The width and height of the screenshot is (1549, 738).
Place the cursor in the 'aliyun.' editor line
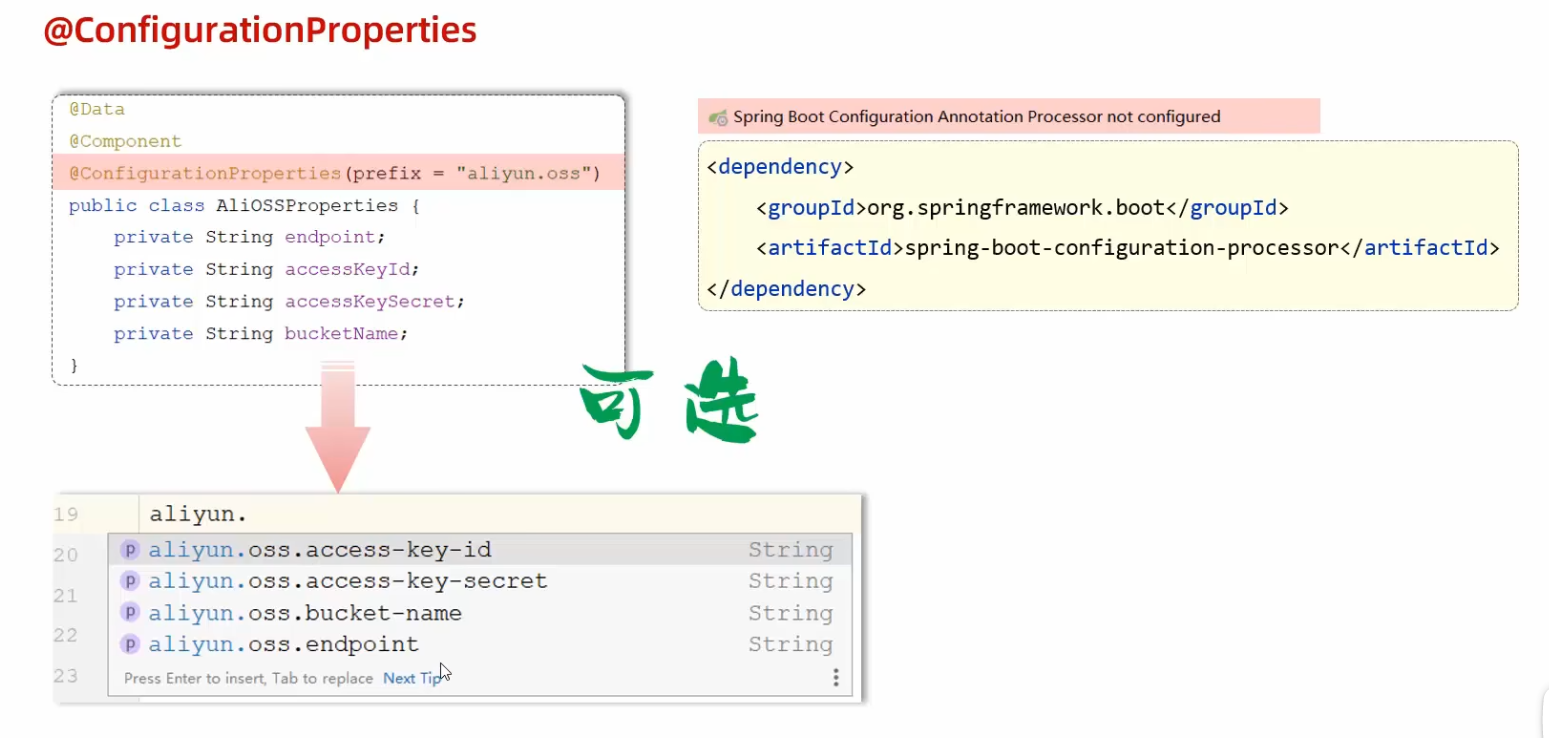pyautogui.click(x=500, y=515)
